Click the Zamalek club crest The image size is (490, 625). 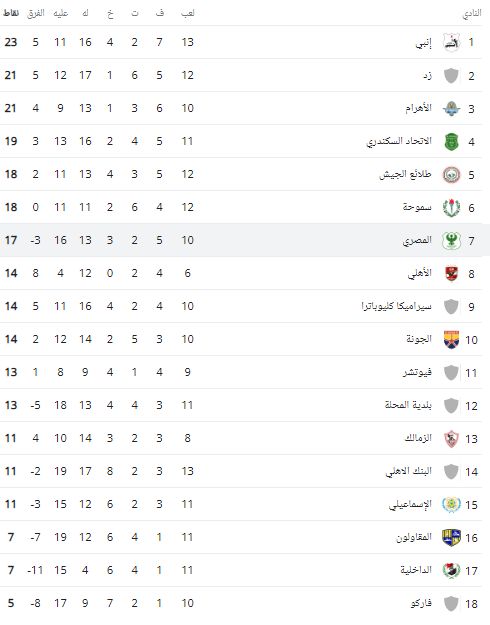[451, 438]
